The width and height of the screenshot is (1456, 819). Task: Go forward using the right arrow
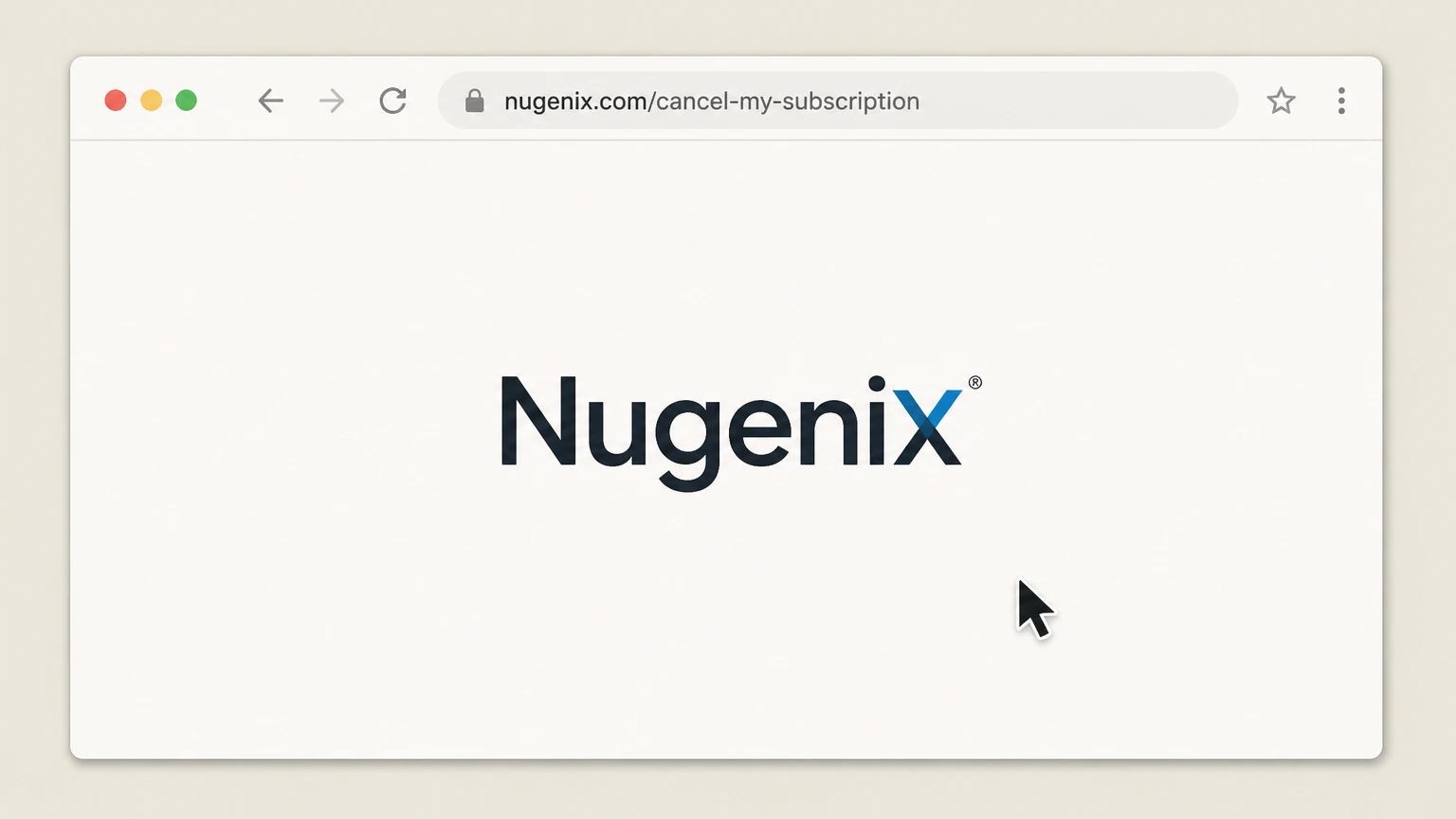pyautogui.click(x=332, y=100)
